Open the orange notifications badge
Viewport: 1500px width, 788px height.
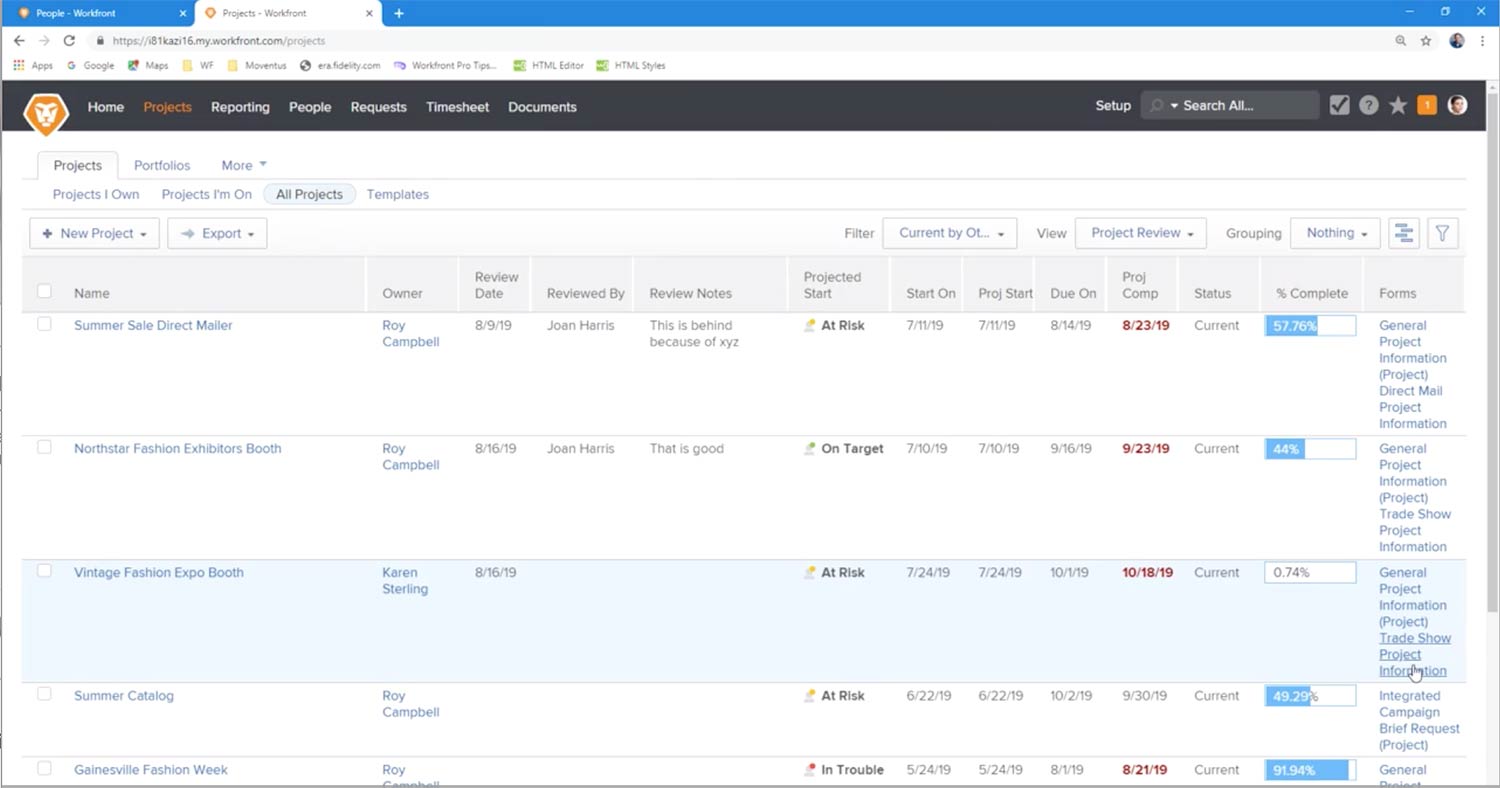tap(1427, 105)
